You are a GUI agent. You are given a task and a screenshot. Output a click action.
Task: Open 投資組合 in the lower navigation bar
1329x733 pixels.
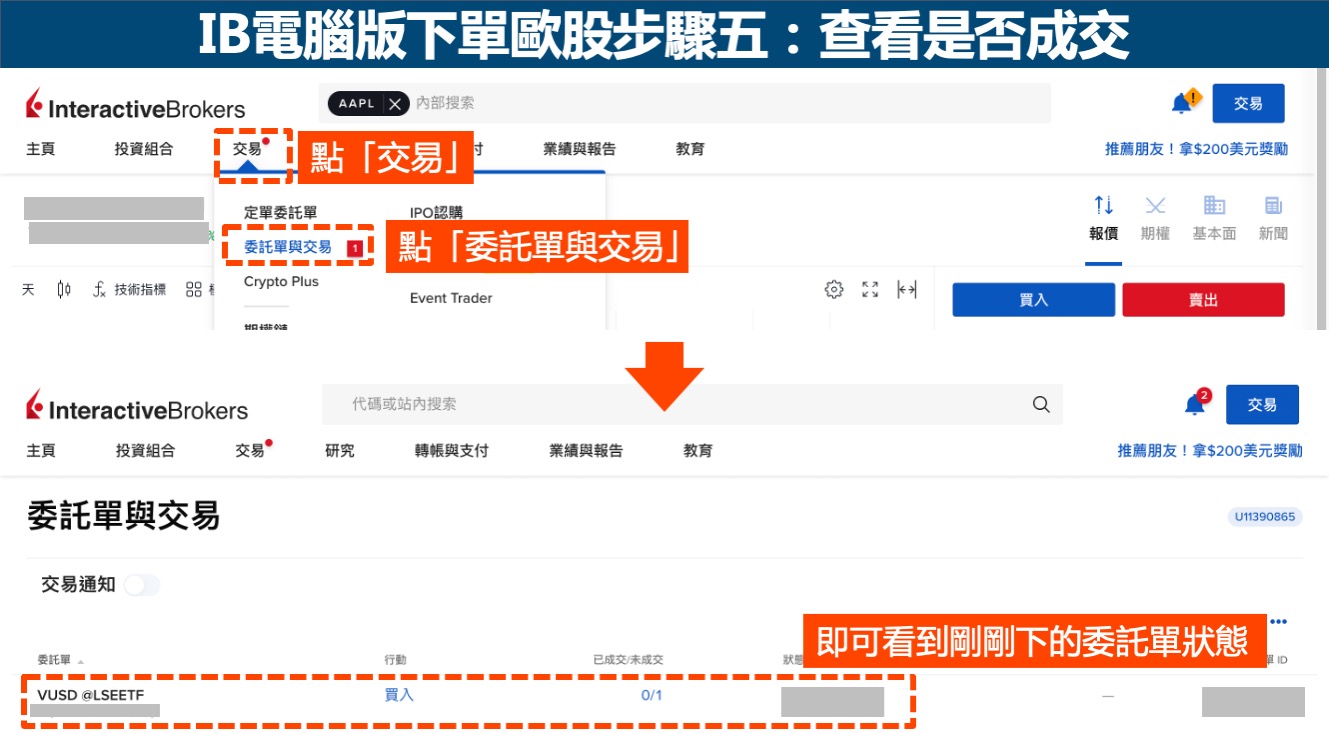coord(145,451)
